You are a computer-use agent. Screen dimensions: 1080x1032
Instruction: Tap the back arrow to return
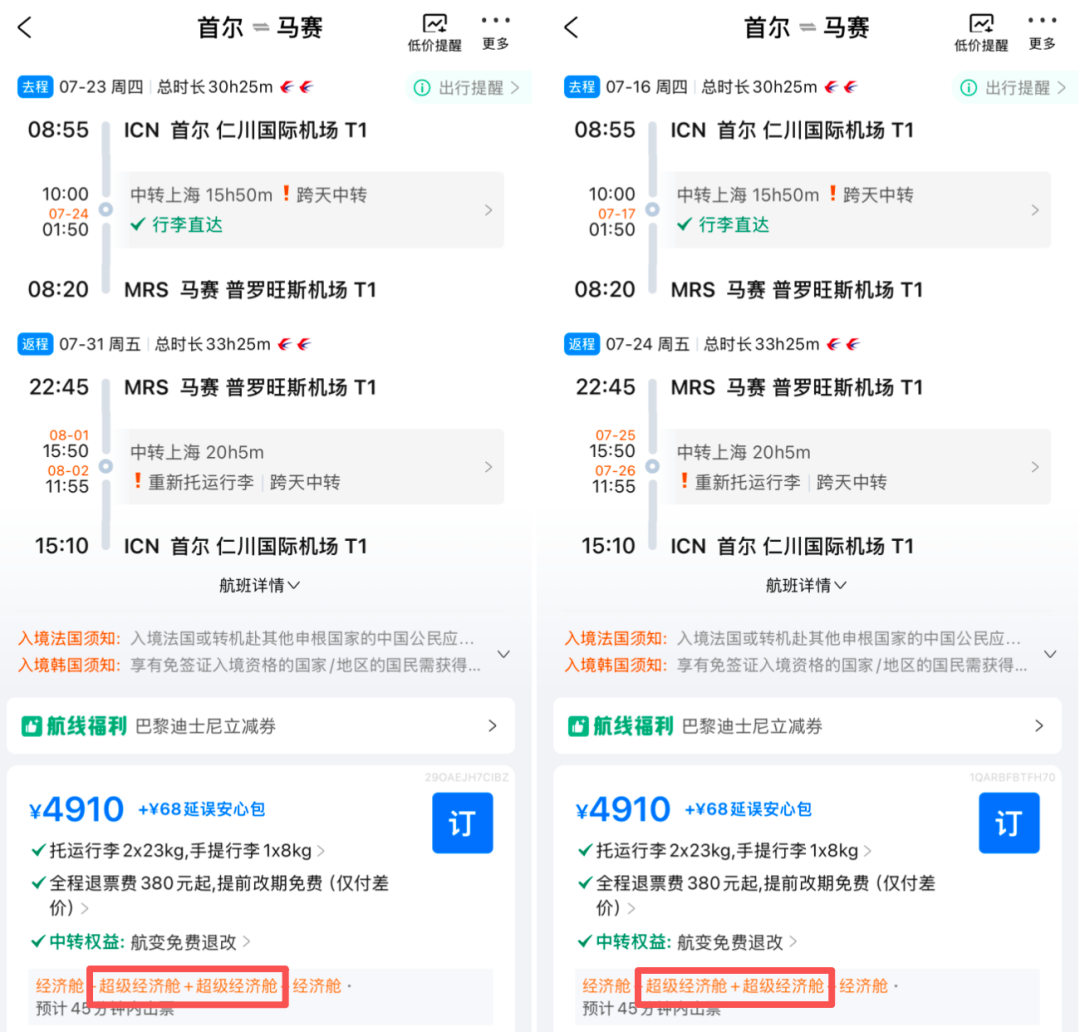(23, 27)
